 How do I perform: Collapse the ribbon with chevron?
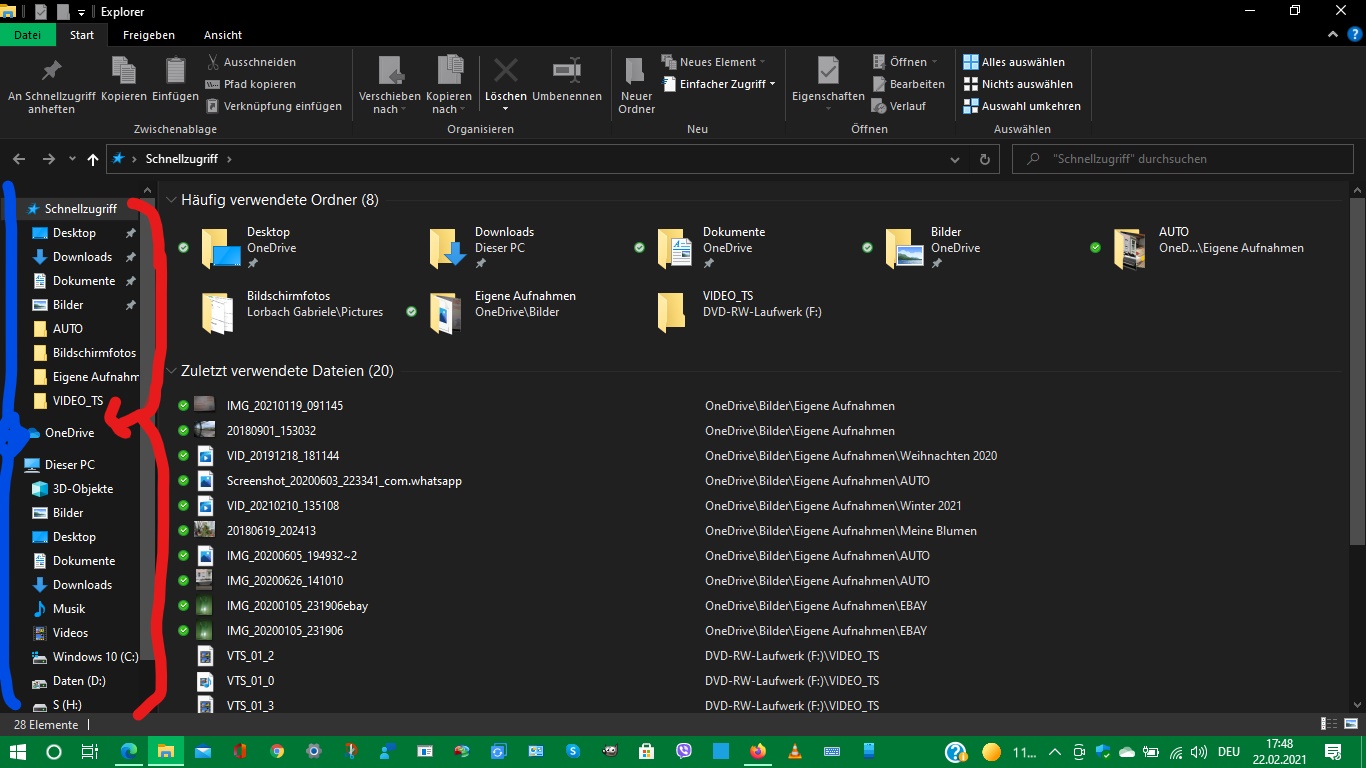[1333, 34]
